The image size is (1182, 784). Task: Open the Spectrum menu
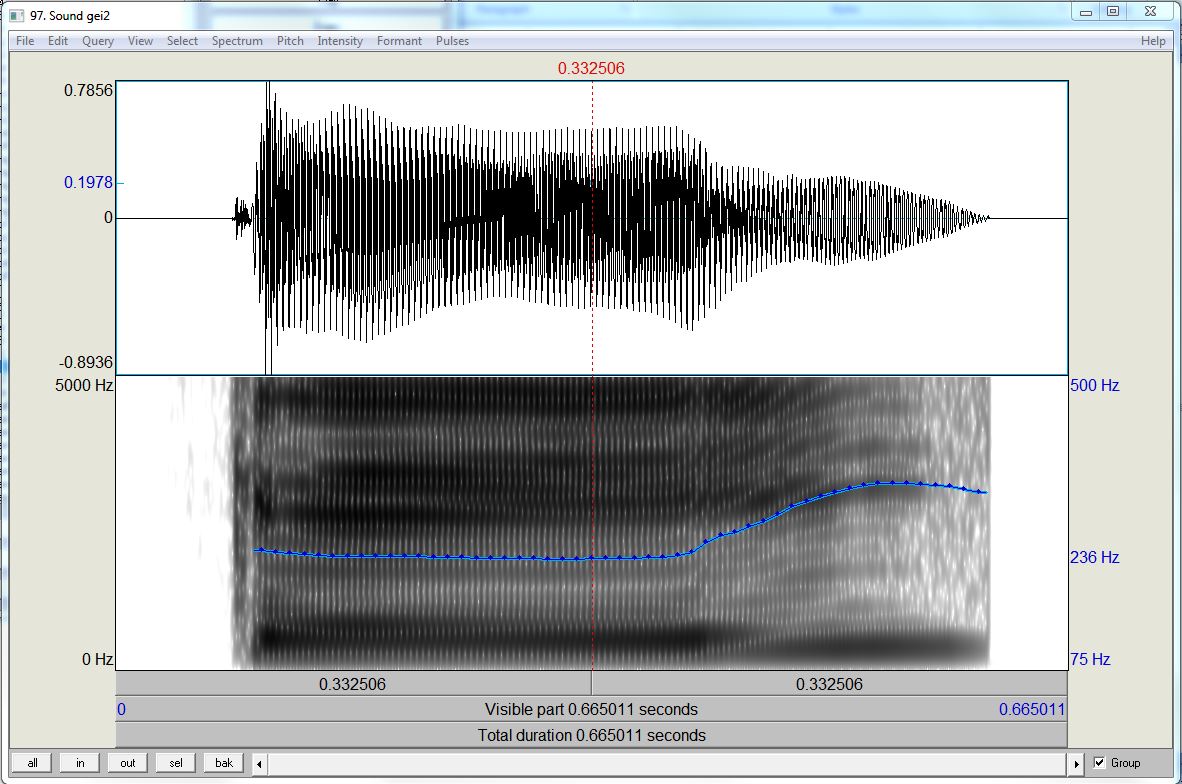click(237, 41)
